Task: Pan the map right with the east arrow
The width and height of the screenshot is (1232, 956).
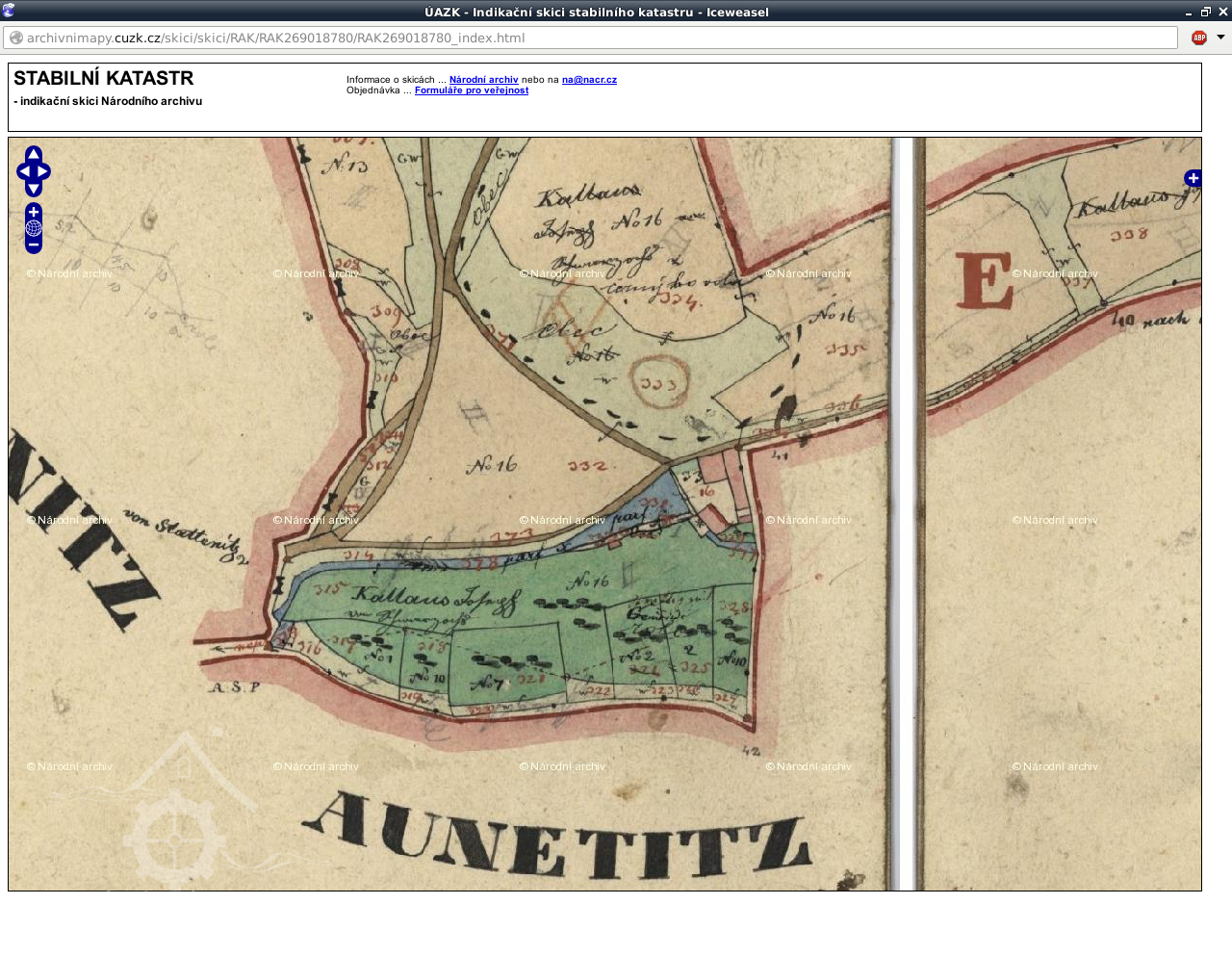Action: (43, 172)
